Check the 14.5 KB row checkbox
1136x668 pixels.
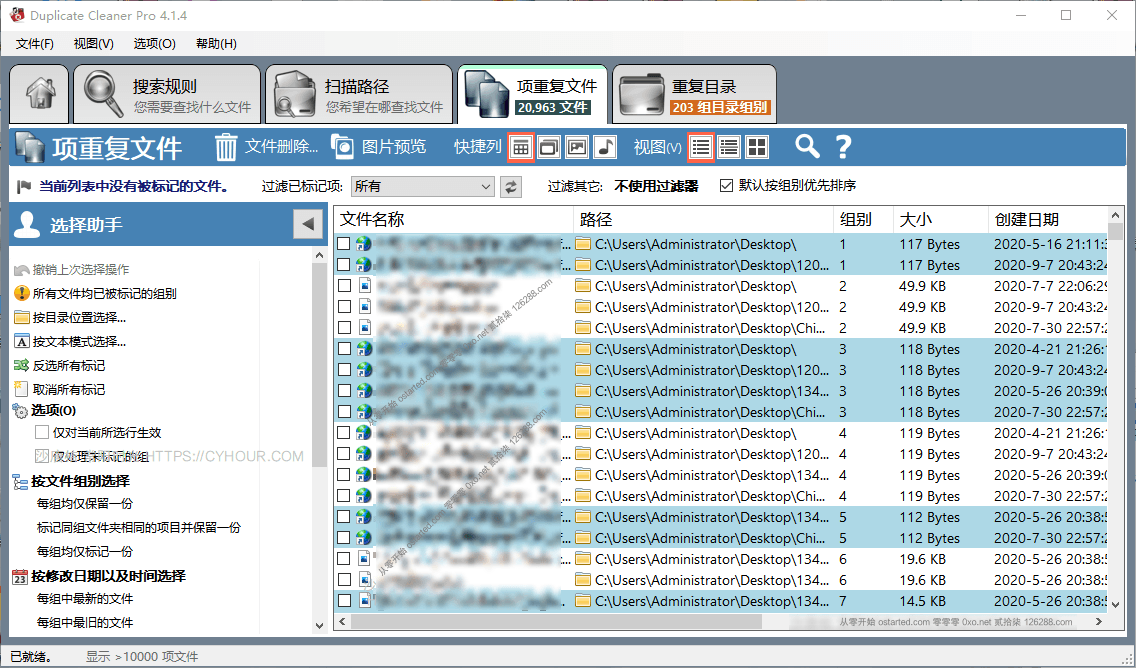pos(344,601)
